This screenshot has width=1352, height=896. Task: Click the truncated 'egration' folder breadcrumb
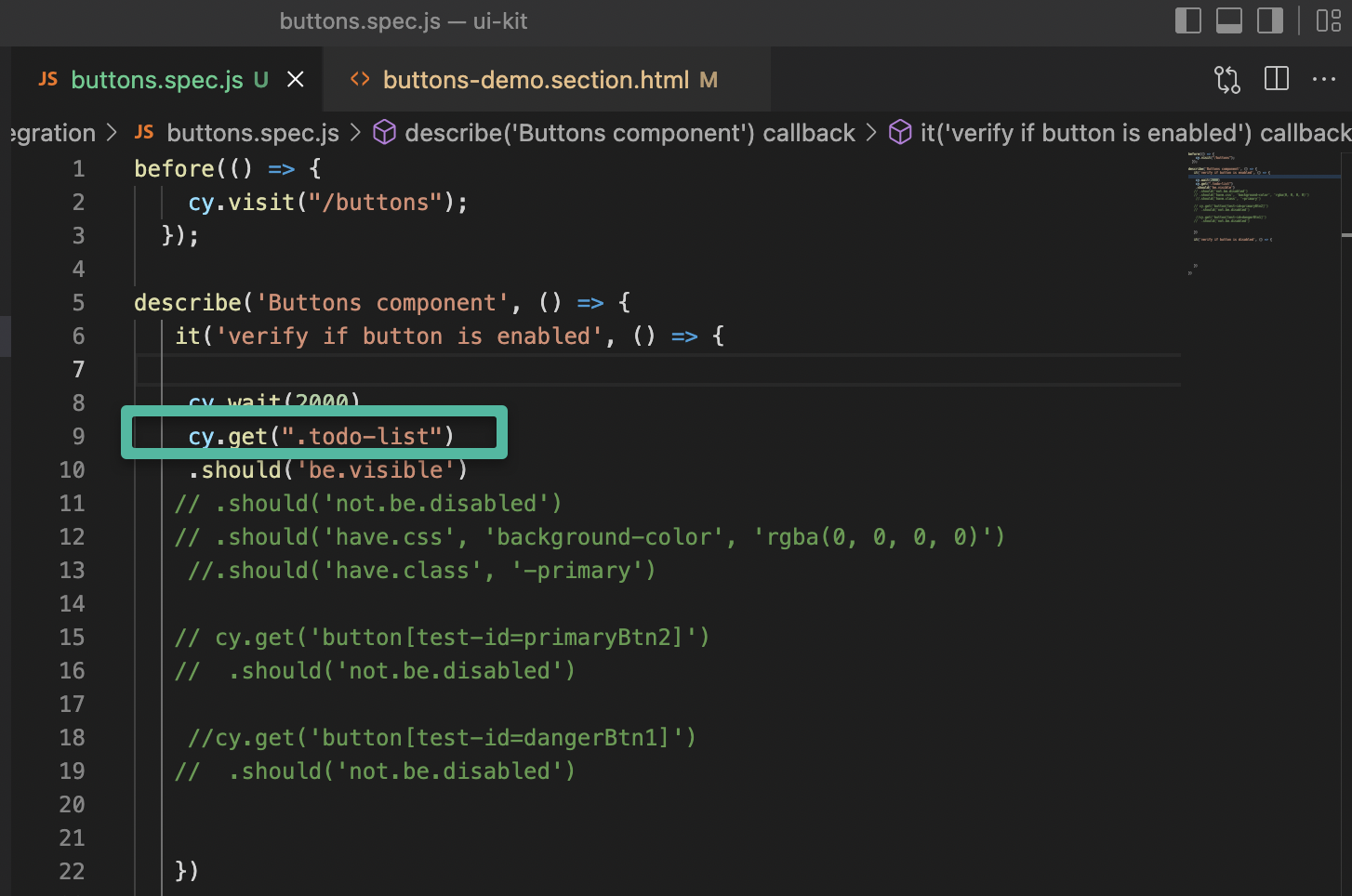52,133
